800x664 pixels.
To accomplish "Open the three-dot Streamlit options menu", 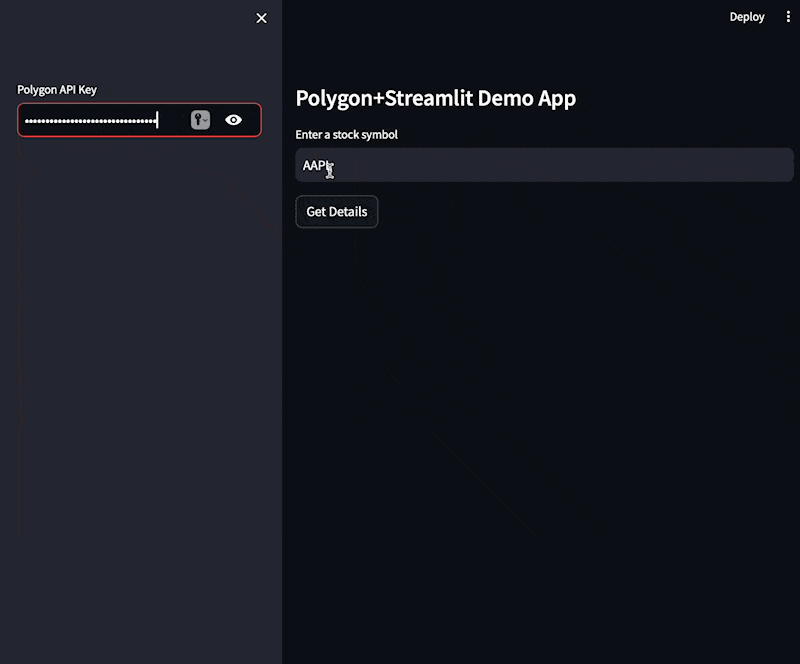I will pos(789,16).
